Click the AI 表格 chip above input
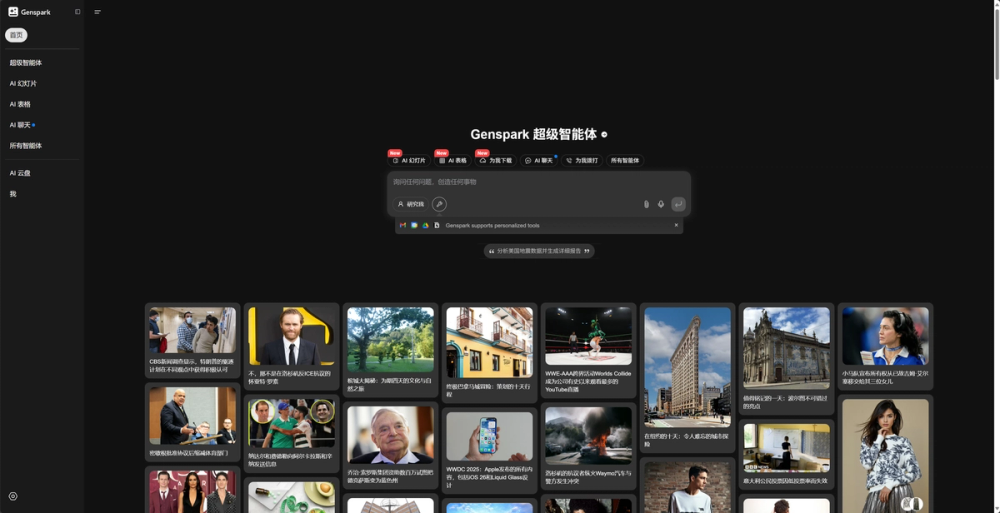 pos(453,161)
